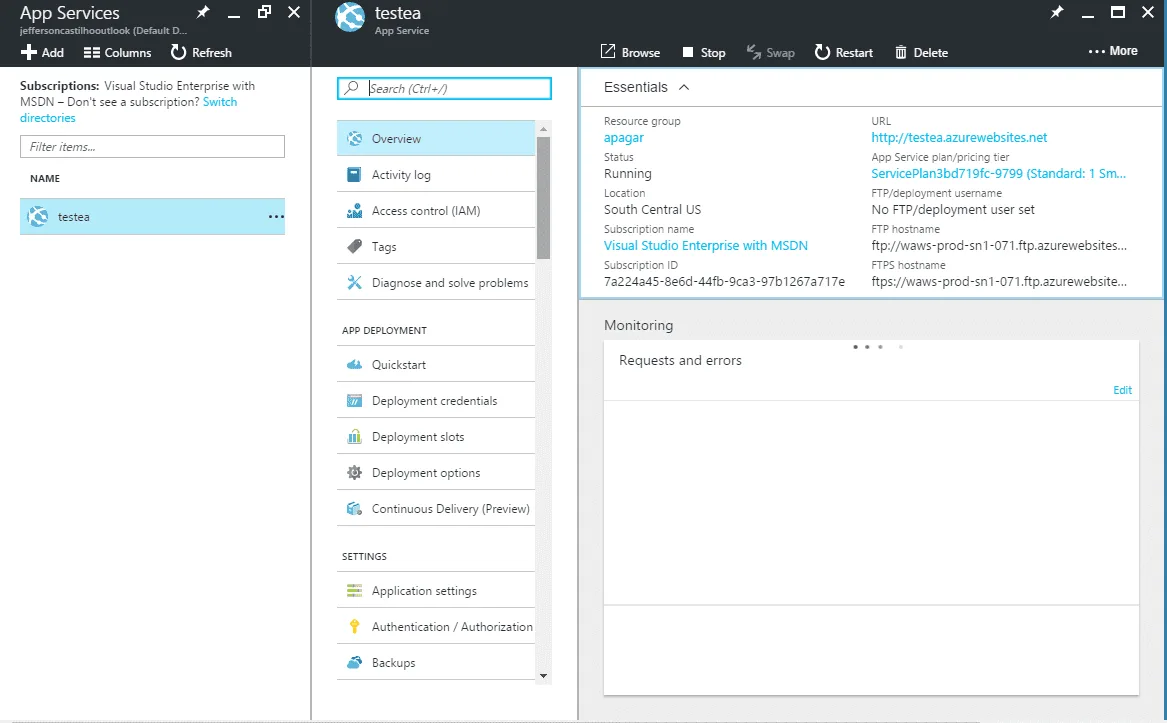Viewport: 1167px width, 723px height.
Task: Click the South Central US location text
Action: 652,210
